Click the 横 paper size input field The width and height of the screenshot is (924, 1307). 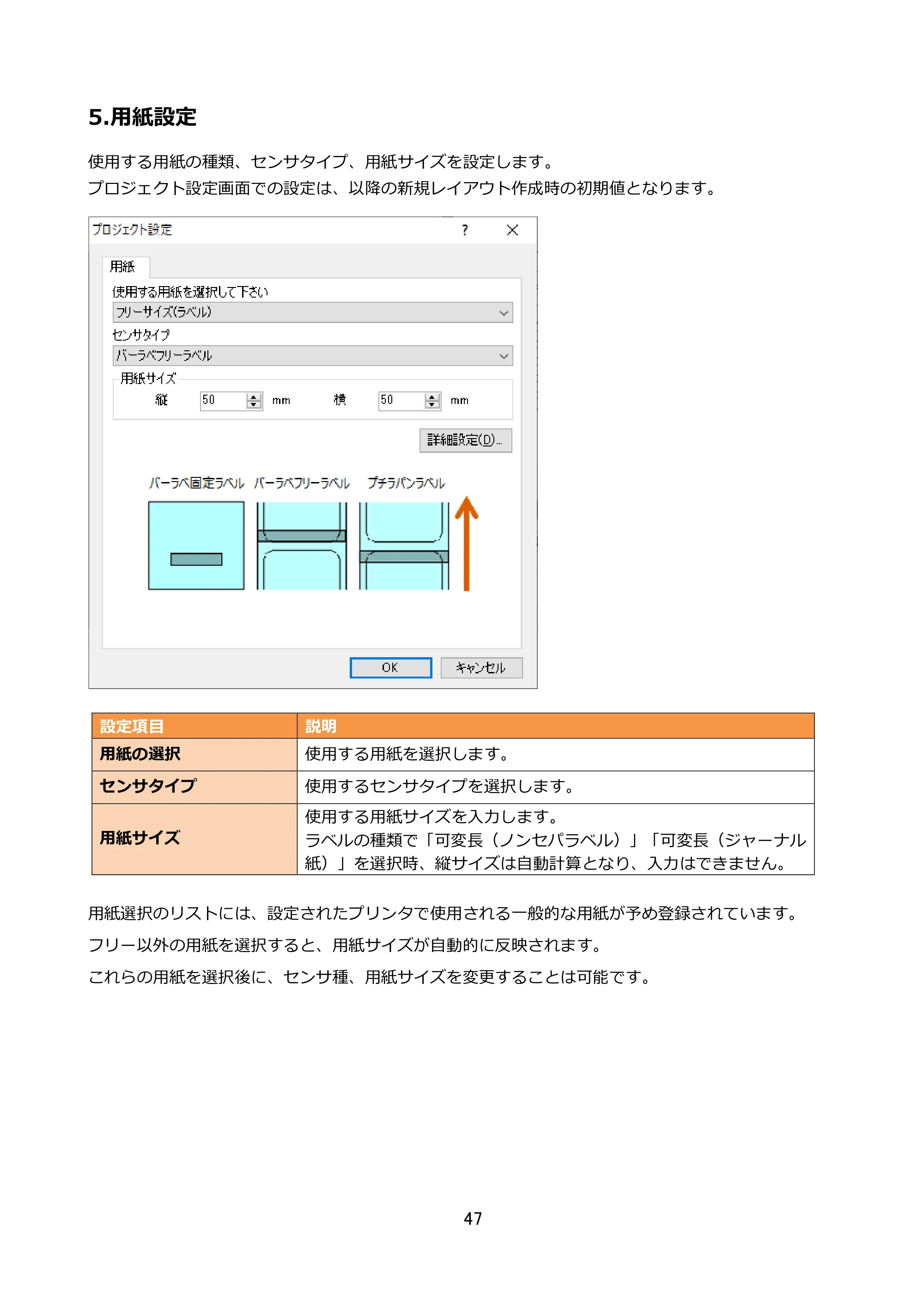(x=401, y=401)
